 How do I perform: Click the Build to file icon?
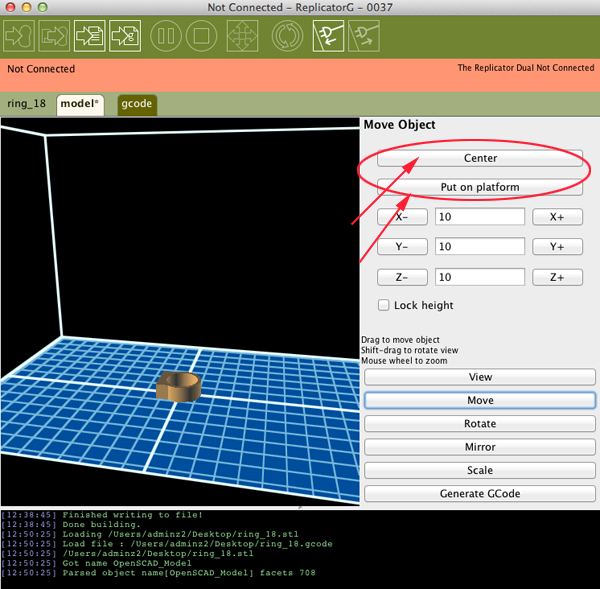point(90,36)
